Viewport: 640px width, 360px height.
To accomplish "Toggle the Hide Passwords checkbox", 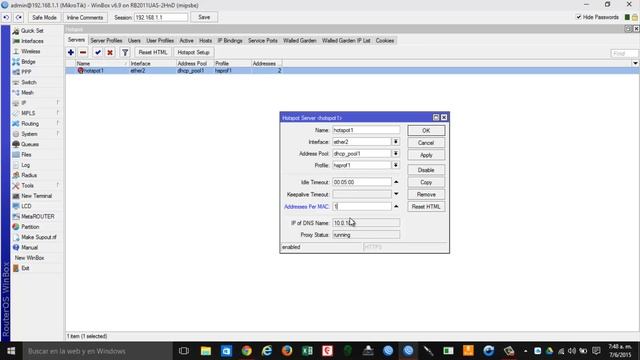I will [578, 17].
